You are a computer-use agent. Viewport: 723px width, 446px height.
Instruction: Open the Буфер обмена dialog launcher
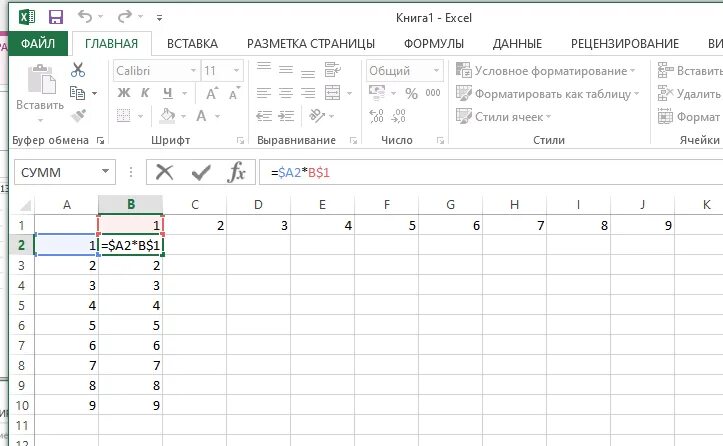100,141
